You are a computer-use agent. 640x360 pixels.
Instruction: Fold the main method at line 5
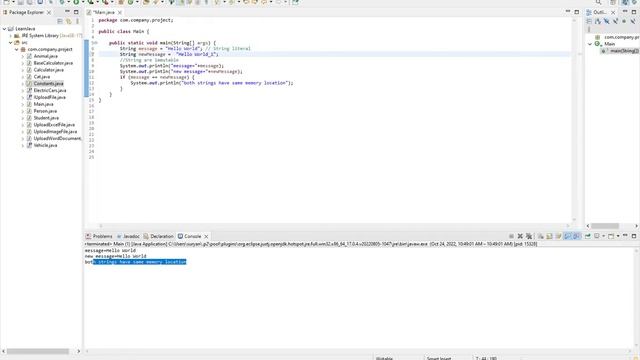[96, 43]
